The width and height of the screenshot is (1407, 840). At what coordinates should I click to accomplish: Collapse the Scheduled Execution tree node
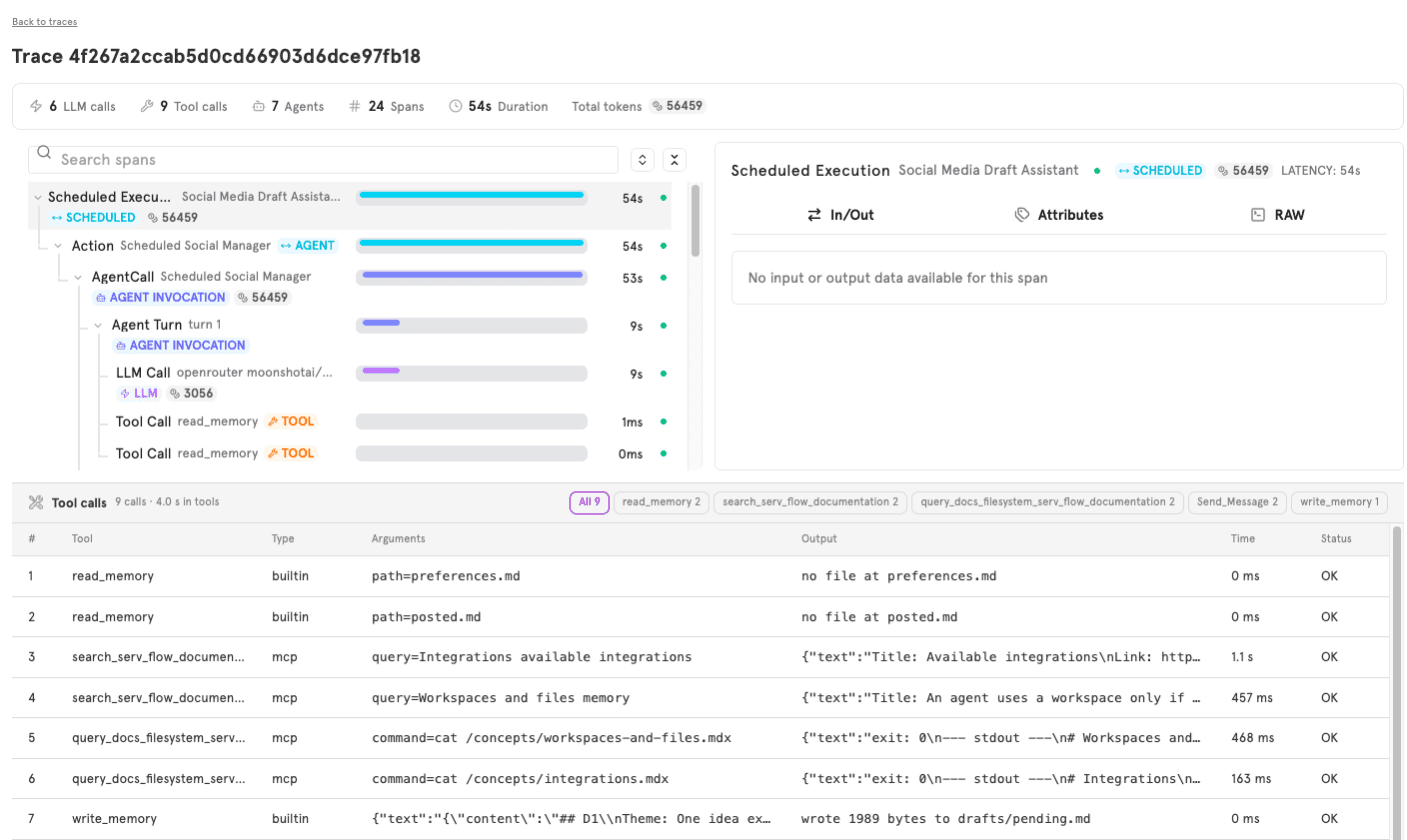pyautogui.click(x=38, y=198)
